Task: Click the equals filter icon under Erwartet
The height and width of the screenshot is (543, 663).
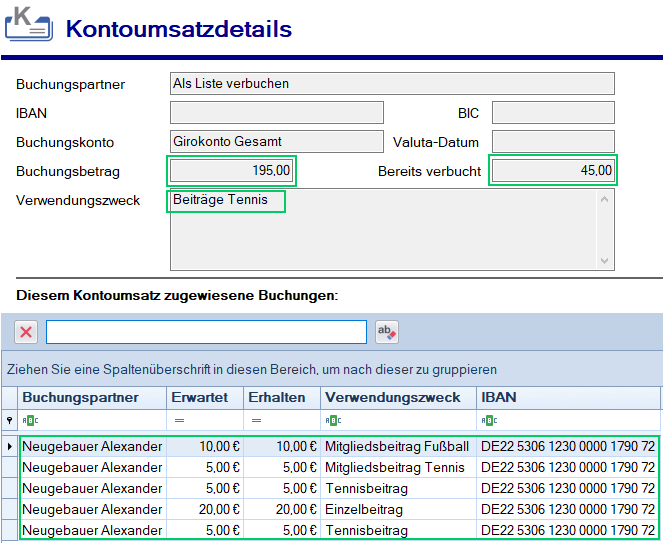Action: [180, 421]
